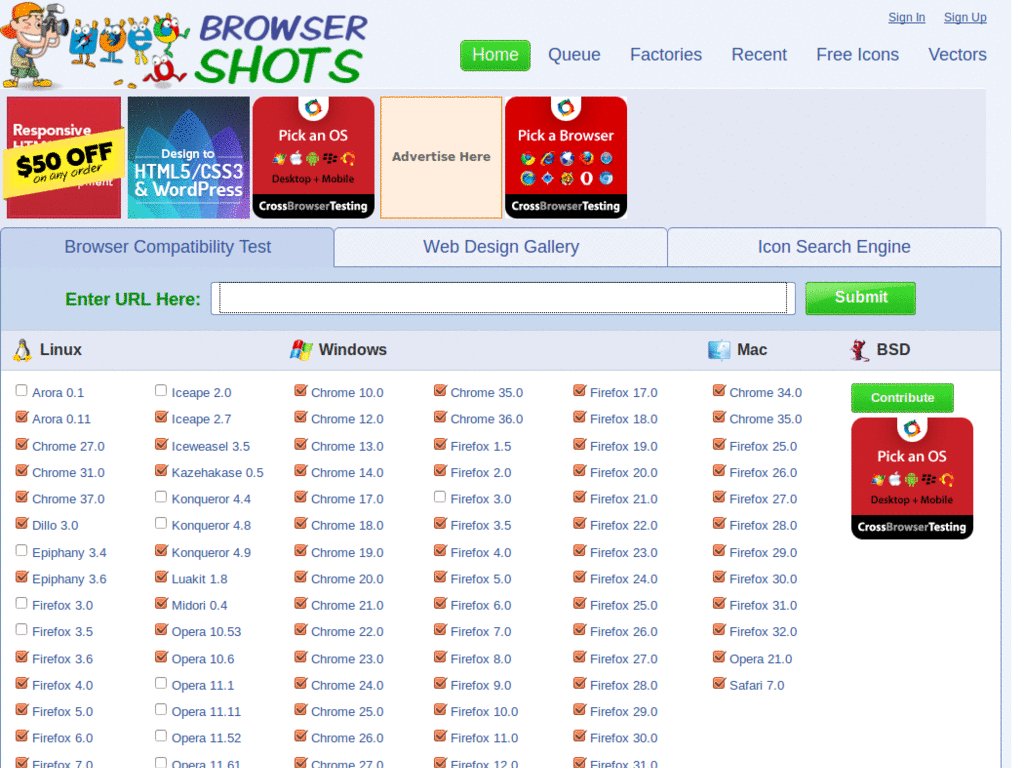Screen dimensions: 1024x768
Task: Uncheck Windows Chrome 17.0
Action: point(300,497)
